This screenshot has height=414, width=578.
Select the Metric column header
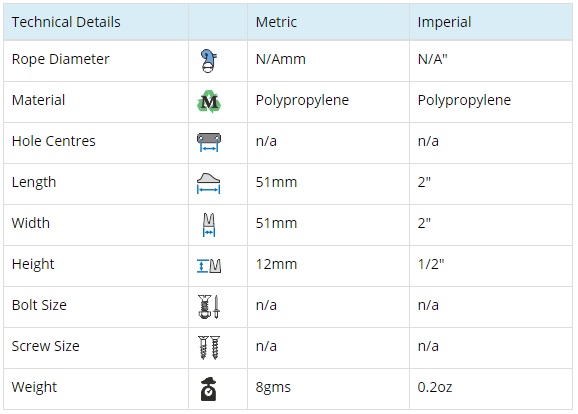pyautogui.click(x=276, y=22)
